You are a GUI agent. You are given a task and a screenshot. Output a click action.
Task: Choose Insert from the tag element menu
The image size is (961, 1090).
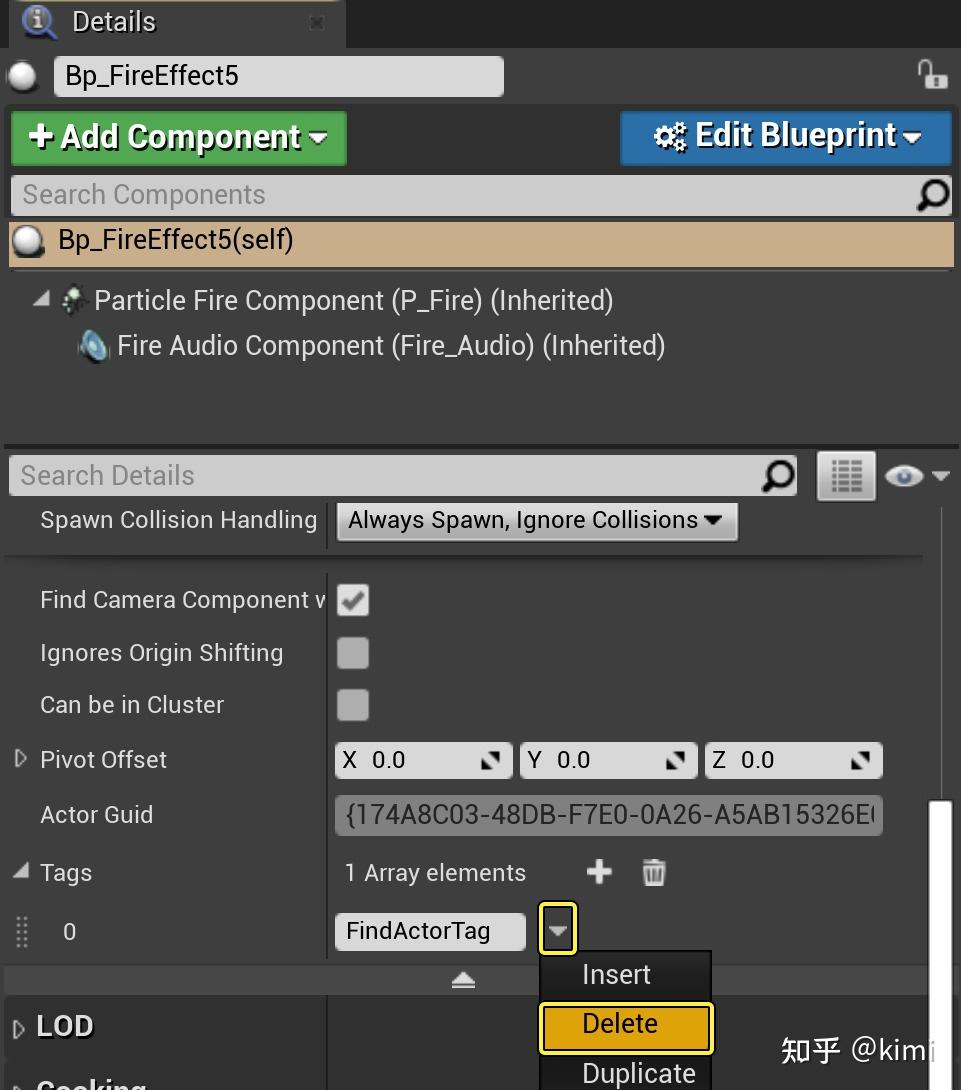[617, 975]
